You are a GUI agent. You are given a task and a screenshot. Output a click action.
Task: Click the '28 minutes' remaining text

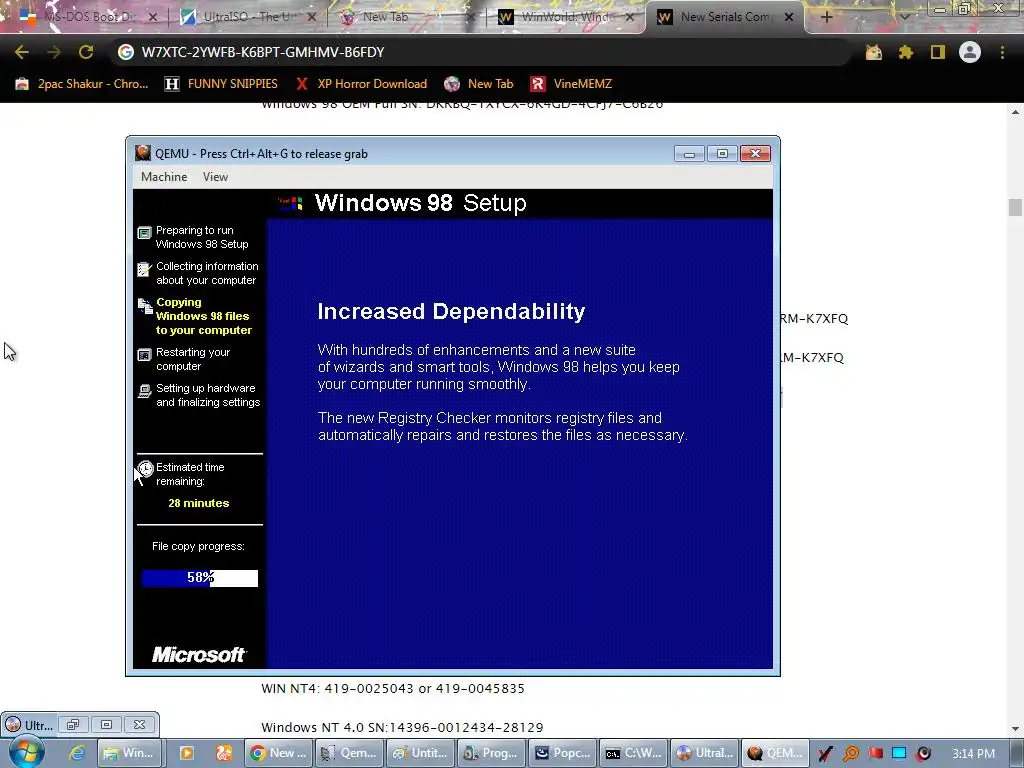point(199,504)
